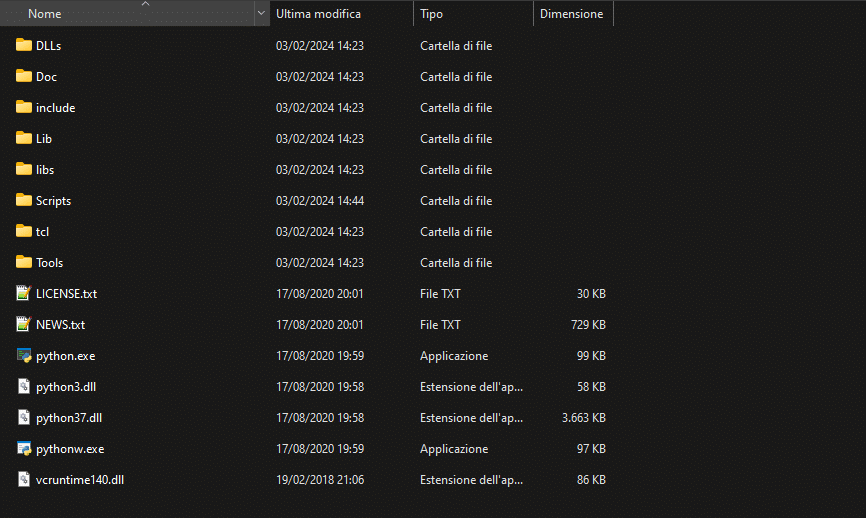Image resolution: width=866 pixels, height=518 pixels.
Task: Open the Nome column filter dropdown arrow
Action: point(261,13)
